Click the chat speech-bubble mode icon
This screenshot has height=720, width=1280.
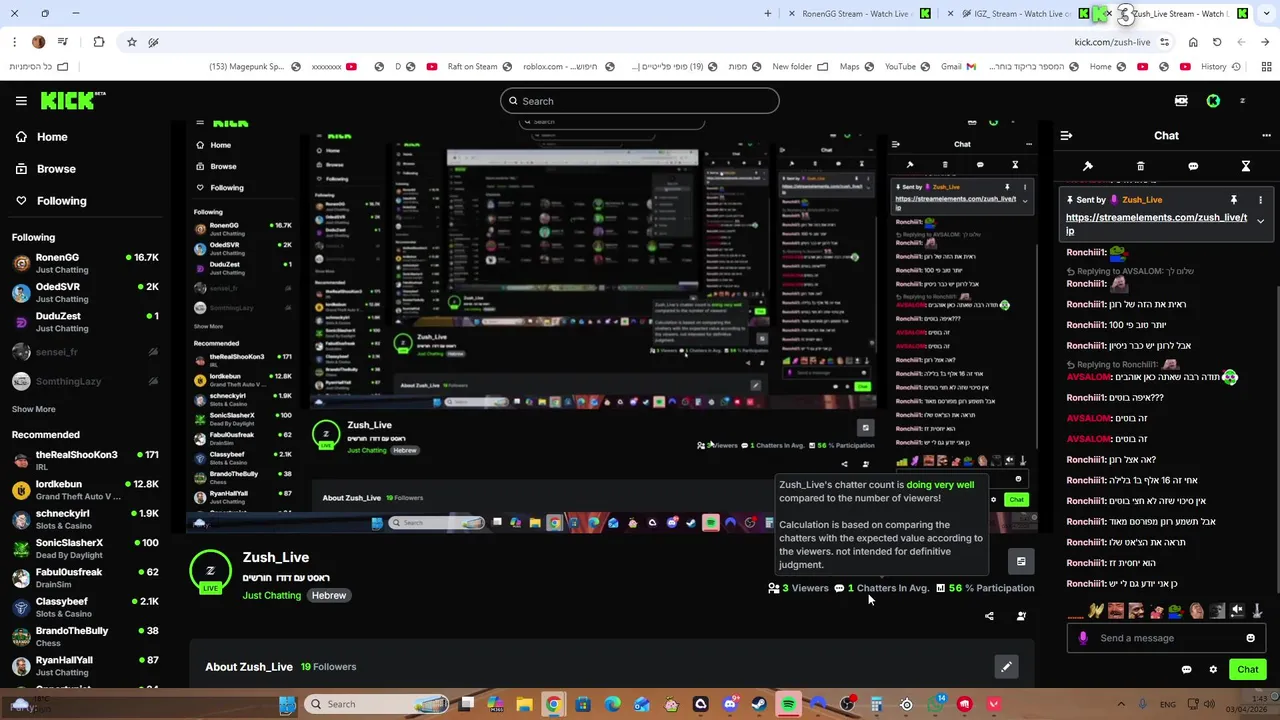[x=1193, y=166]
